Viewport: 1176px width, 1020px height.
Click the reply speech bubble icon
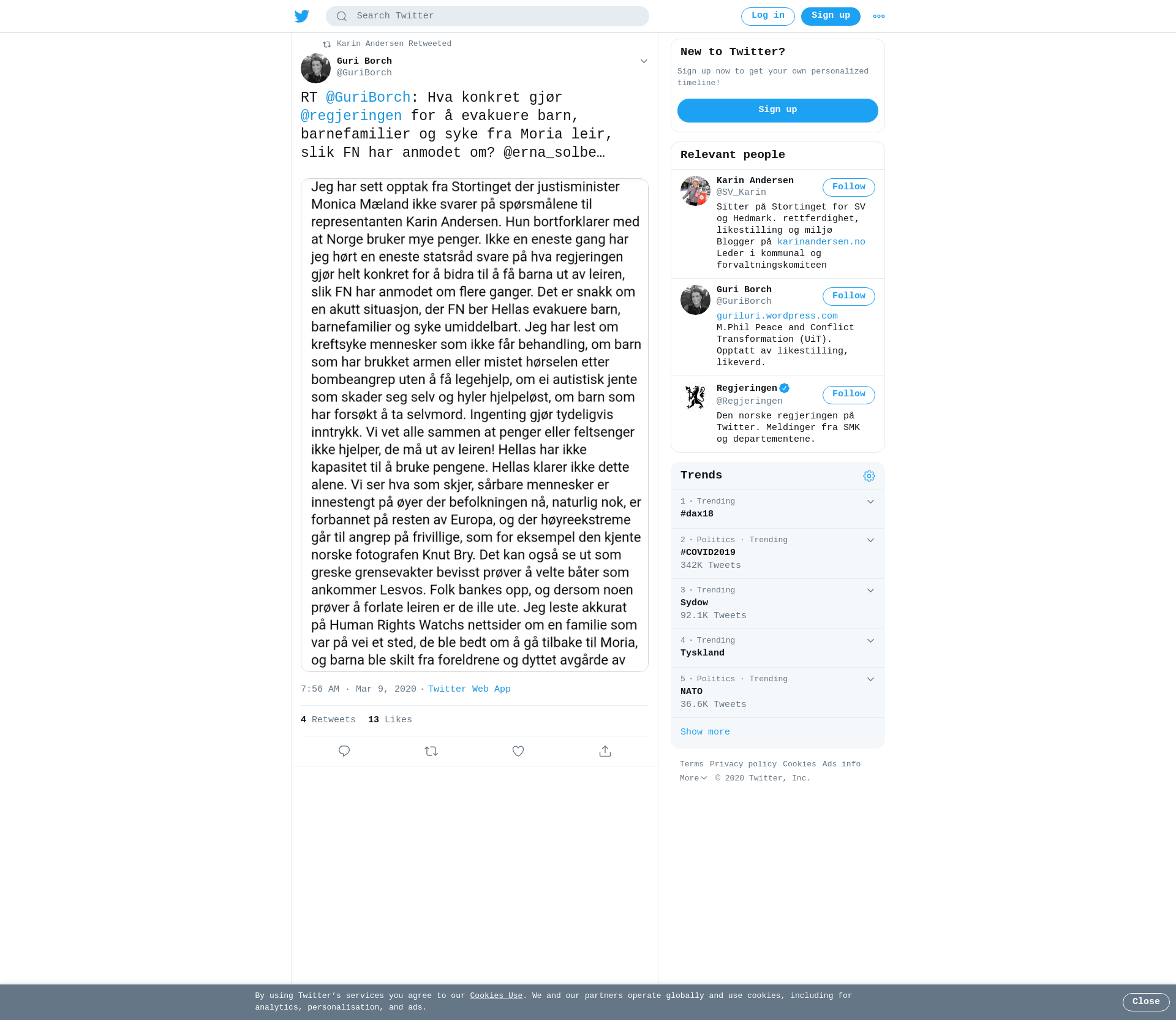point(344,751)
